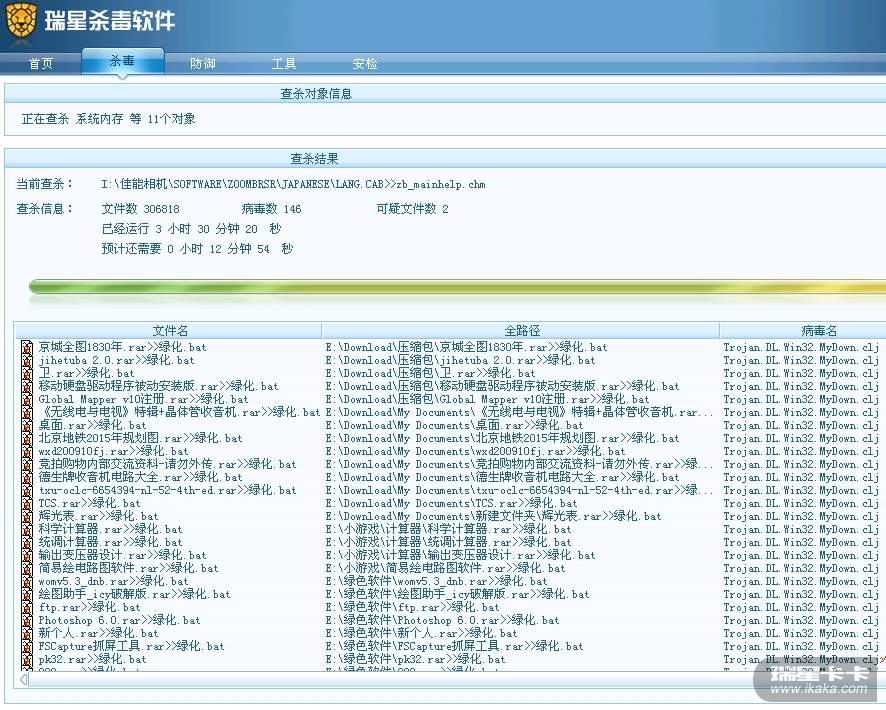Click the 可疑文件数 2 value
The width and height of the screenshot is (886, 710).
point(412,209)
